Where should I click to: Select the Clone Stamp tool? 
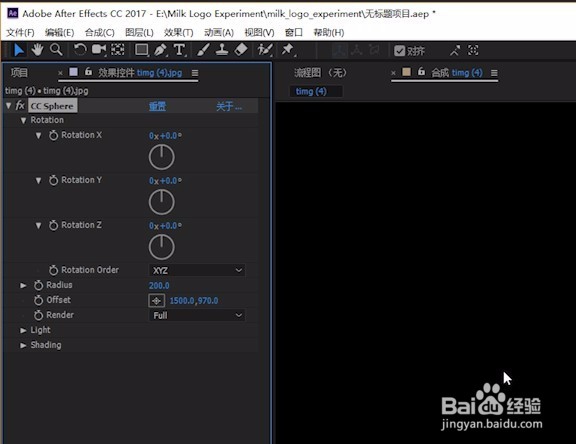coord(222,50)
